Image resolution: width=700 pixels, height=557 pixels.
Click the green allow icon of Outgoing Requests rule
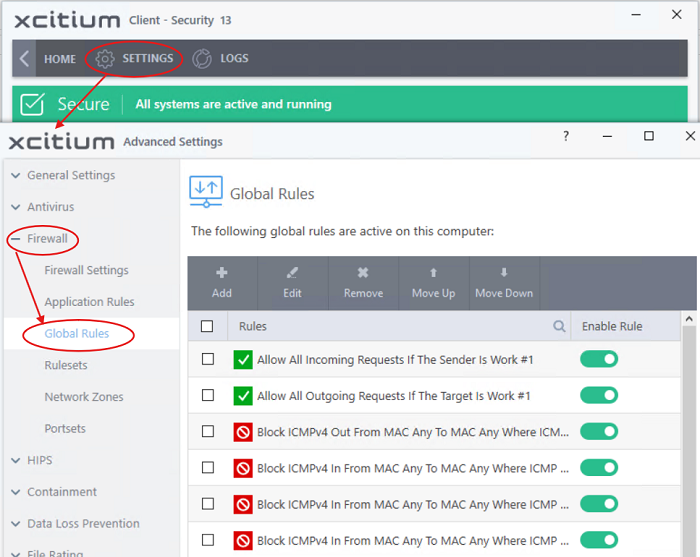pyautogui.click(x=243, y=396)
